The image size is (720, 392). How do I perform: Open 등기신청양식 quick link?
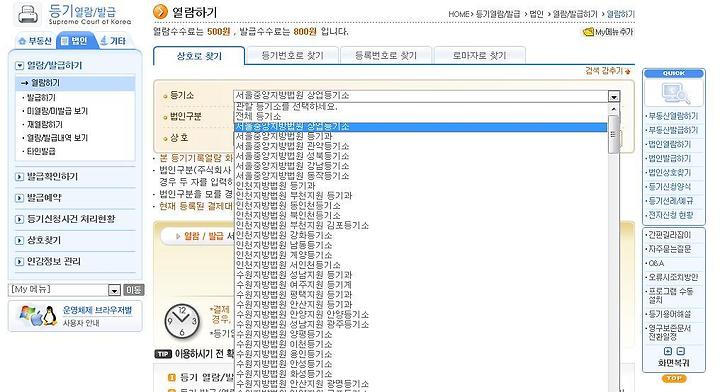click(x=669, y=187)
